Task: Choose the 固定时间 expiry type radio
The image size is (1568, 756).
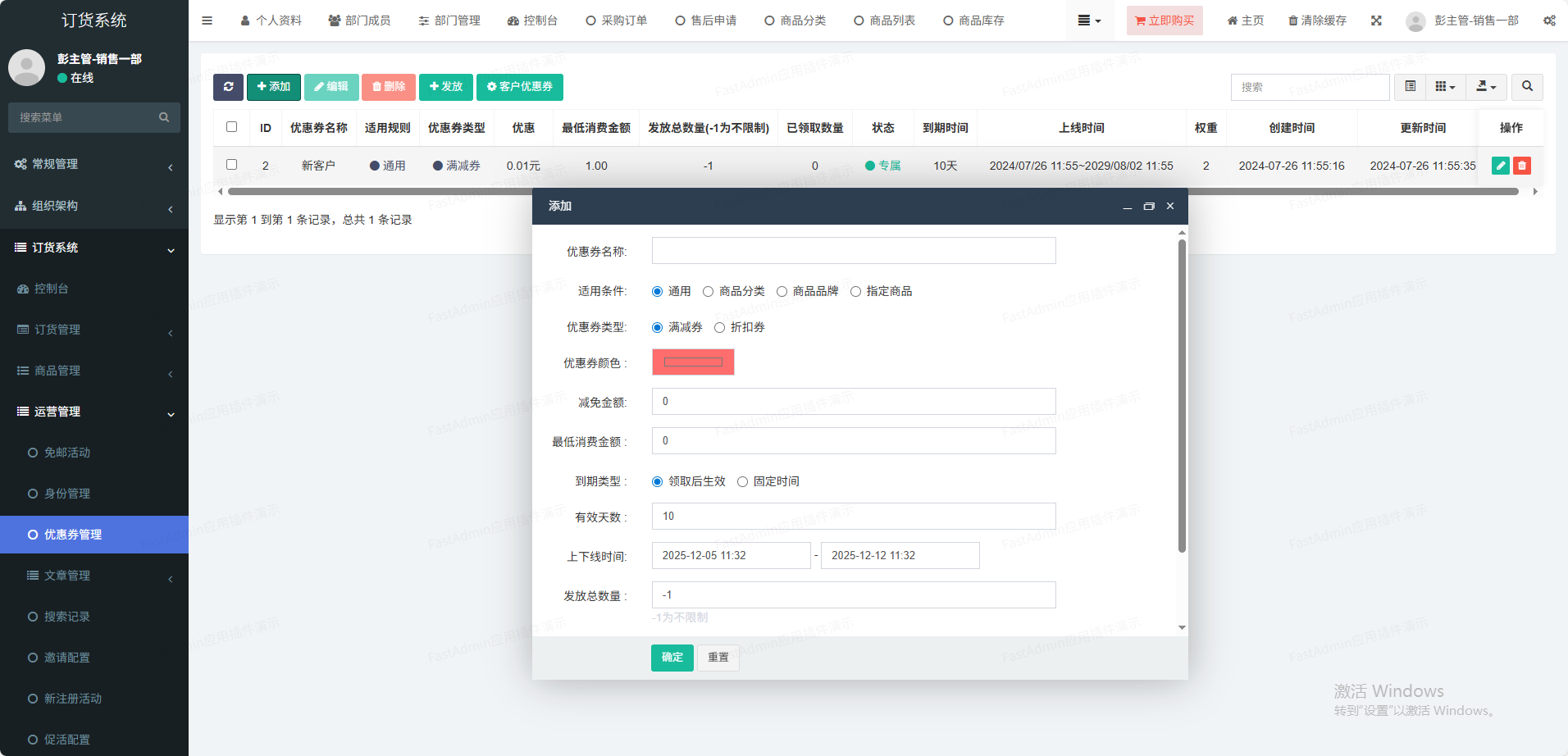Action: [x=742, y=482]
